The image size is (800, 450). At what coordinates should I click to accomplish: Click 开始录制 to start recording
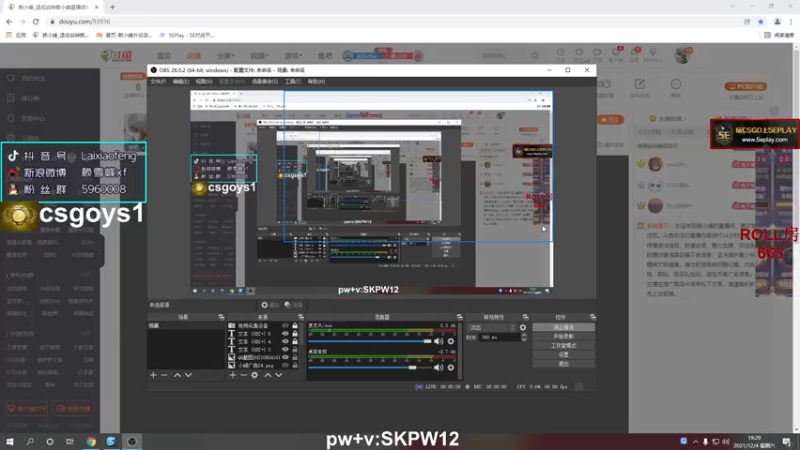click(563, 337)
